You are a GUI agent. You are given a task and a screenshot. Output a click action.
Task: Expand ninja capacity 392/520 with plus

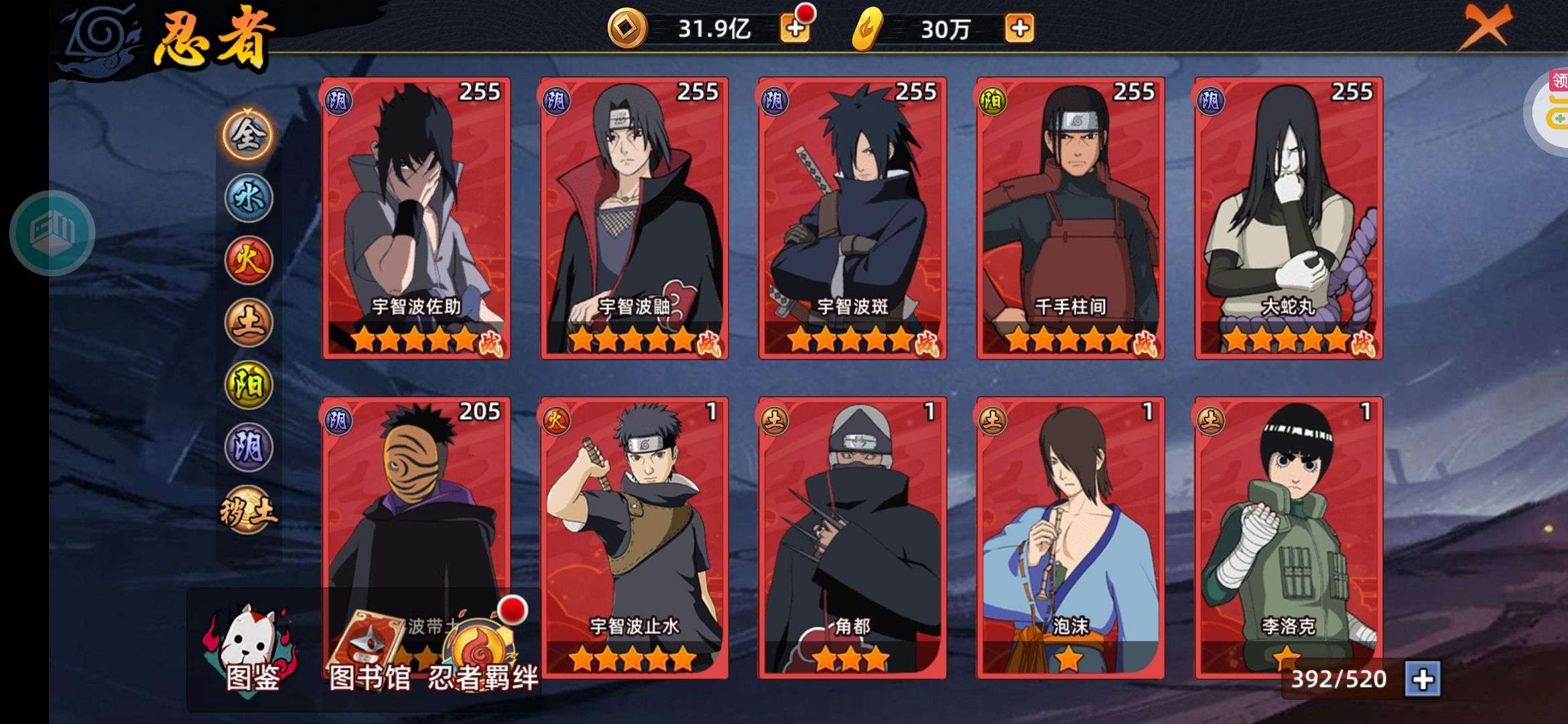pyautogui.click(x=1422, y=679)
